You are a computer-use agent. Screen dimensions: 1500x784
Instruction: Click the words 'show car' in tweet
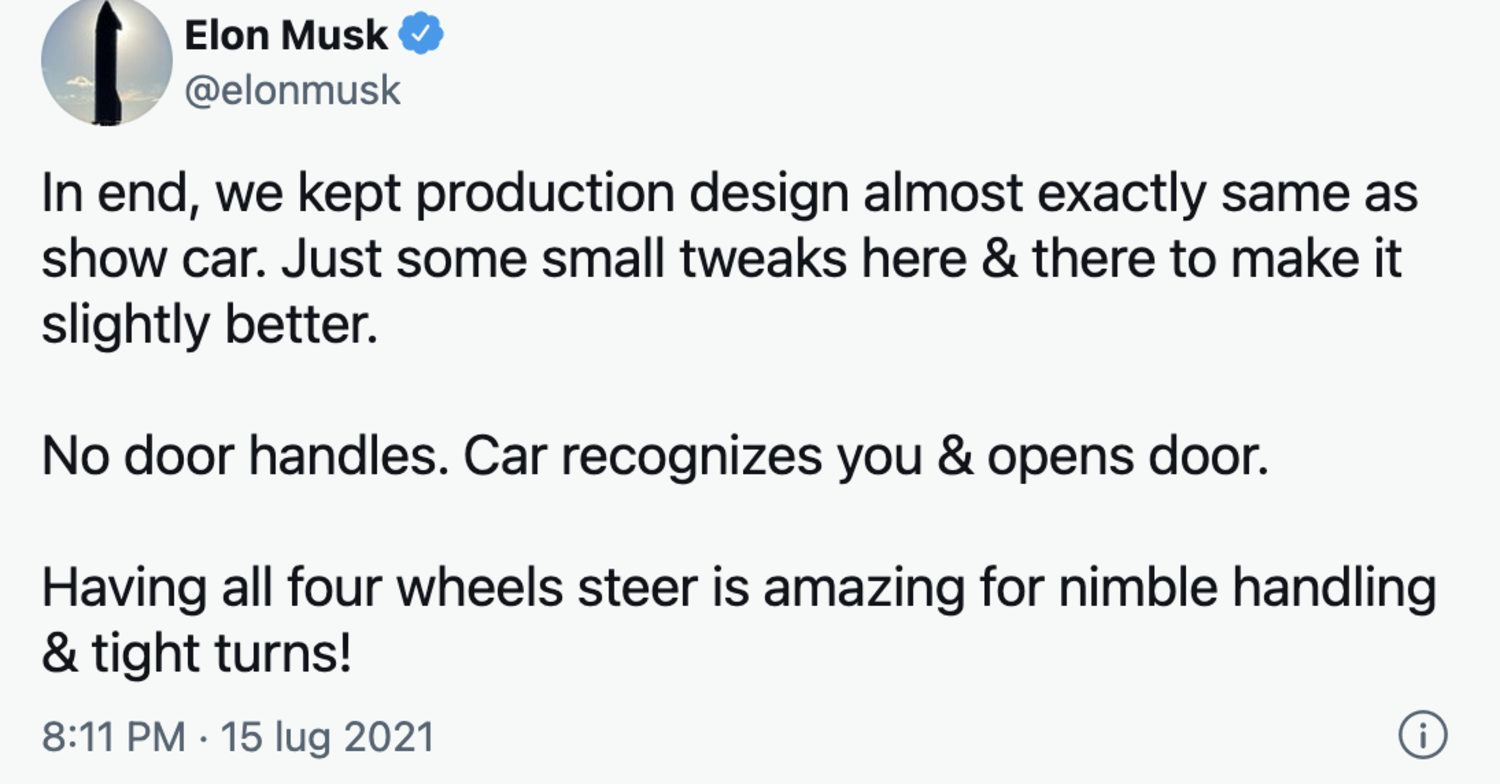pyautogui.click(x=155, y=259)
